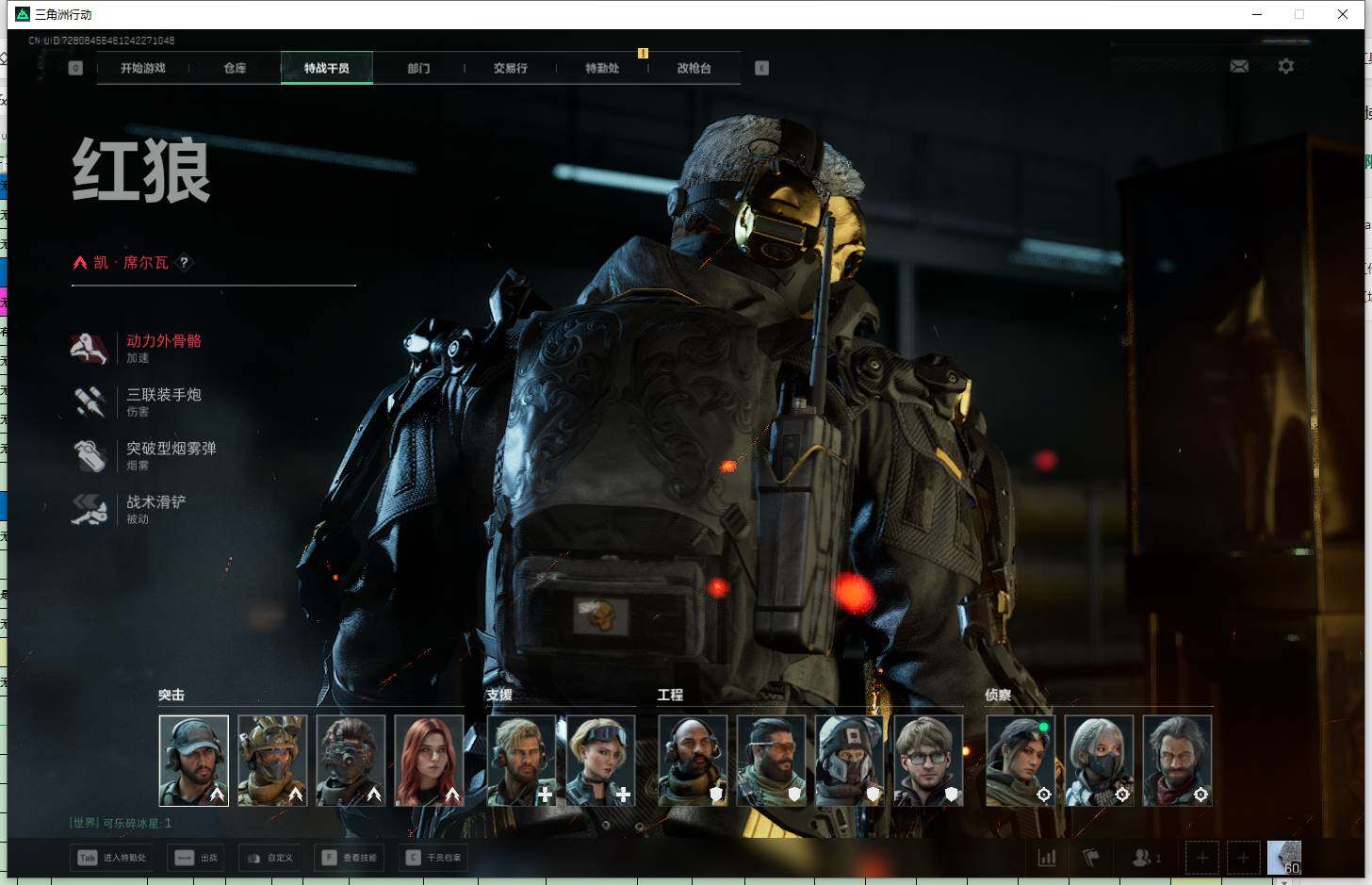Select the 三联装手炮 skill icon

point(90,402)
